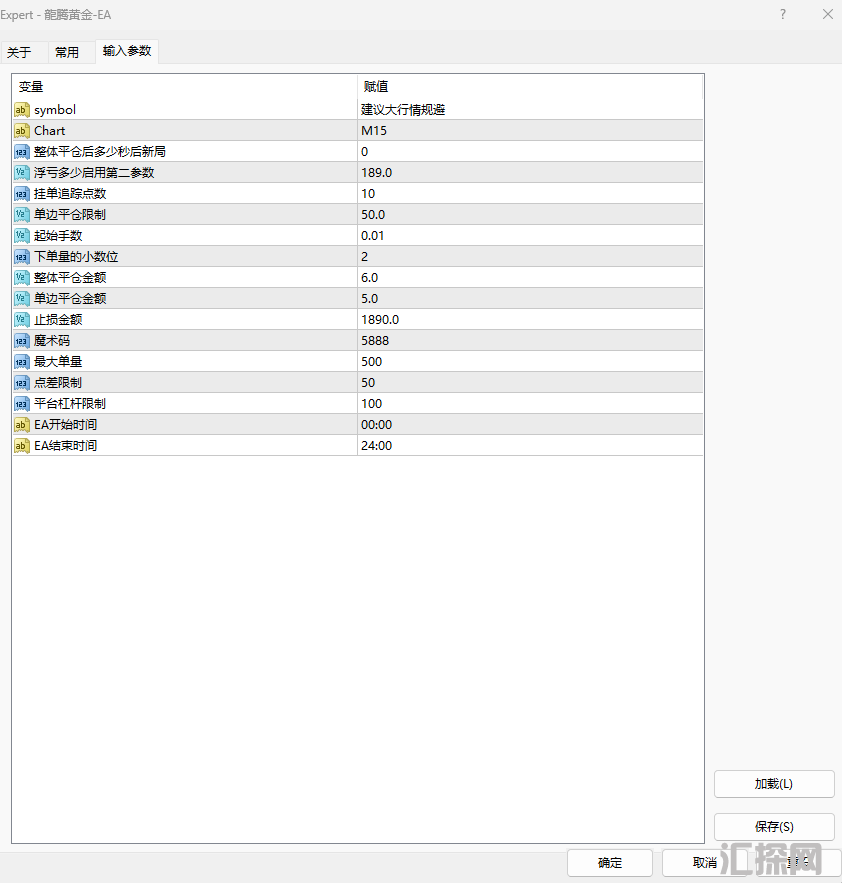Click the integer icon beside 挂单追踪点数

[22, 194]
